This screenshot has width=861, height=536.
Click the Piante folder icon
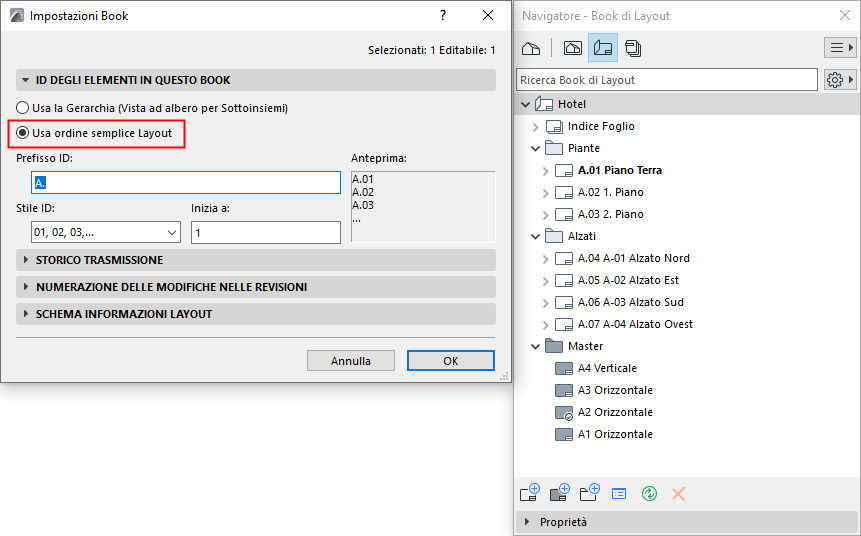(x=554, y=148)
